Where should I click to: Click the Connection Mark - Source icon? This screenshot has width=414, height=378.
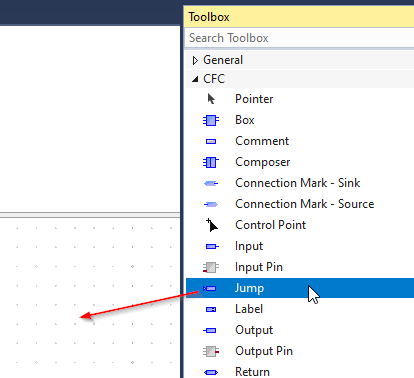click(x=211, y=204)
